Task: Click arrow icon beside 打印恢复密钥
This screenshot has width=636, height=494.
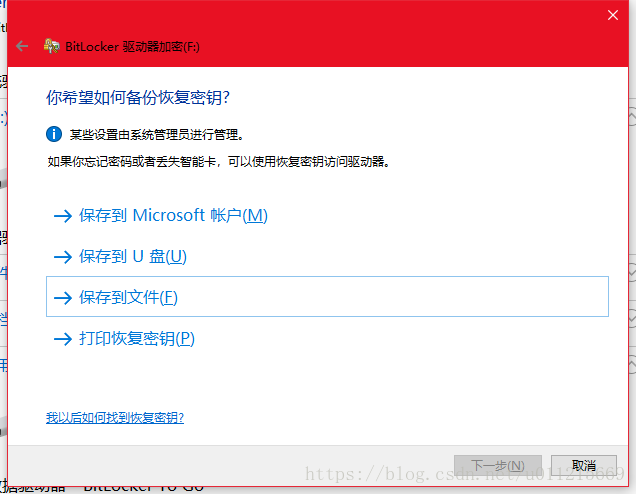Action: (63, 339)
